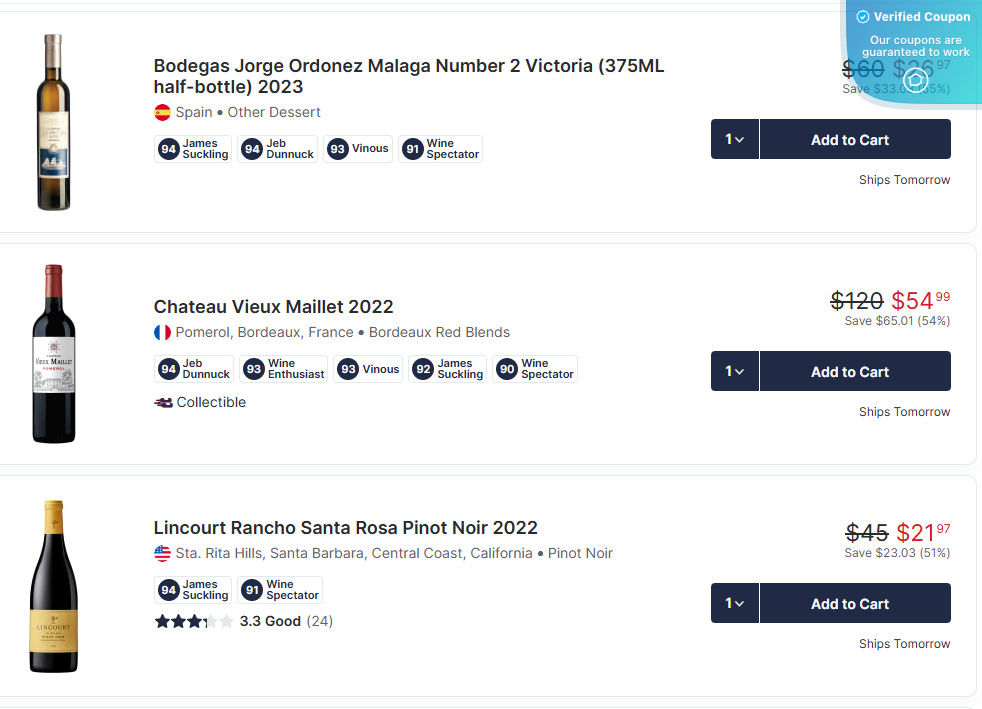Open the quantity dropdown for Chateau Vieux Maillet

coord(733,371)
